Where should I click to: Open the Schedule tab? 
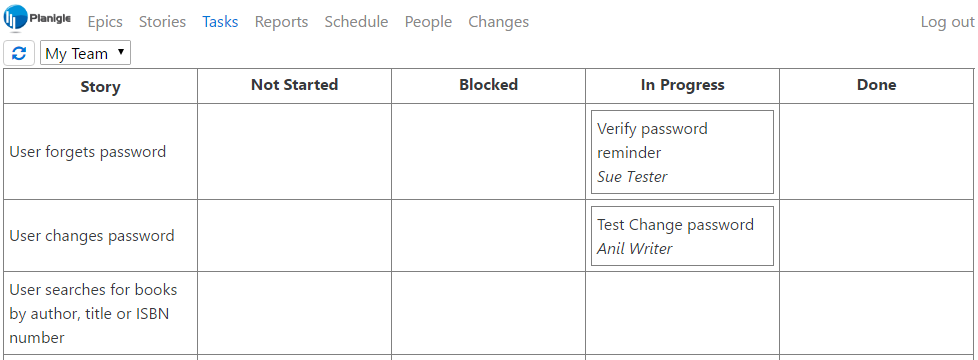point(356,22)
